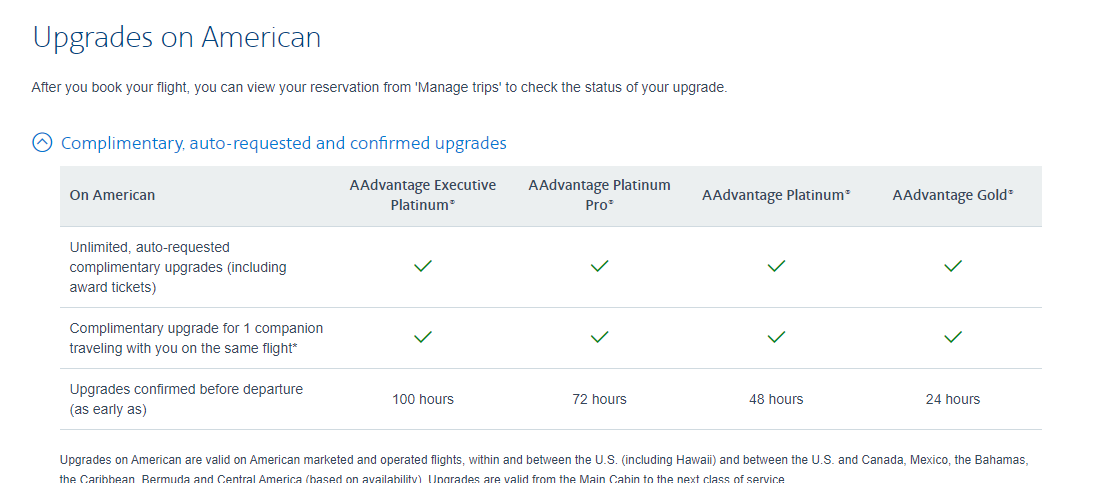Viewport: 1119px width, 483px height.
Task: Click Executive Platinum companion upgrade checkmark
Action: [x=422, y=337]
